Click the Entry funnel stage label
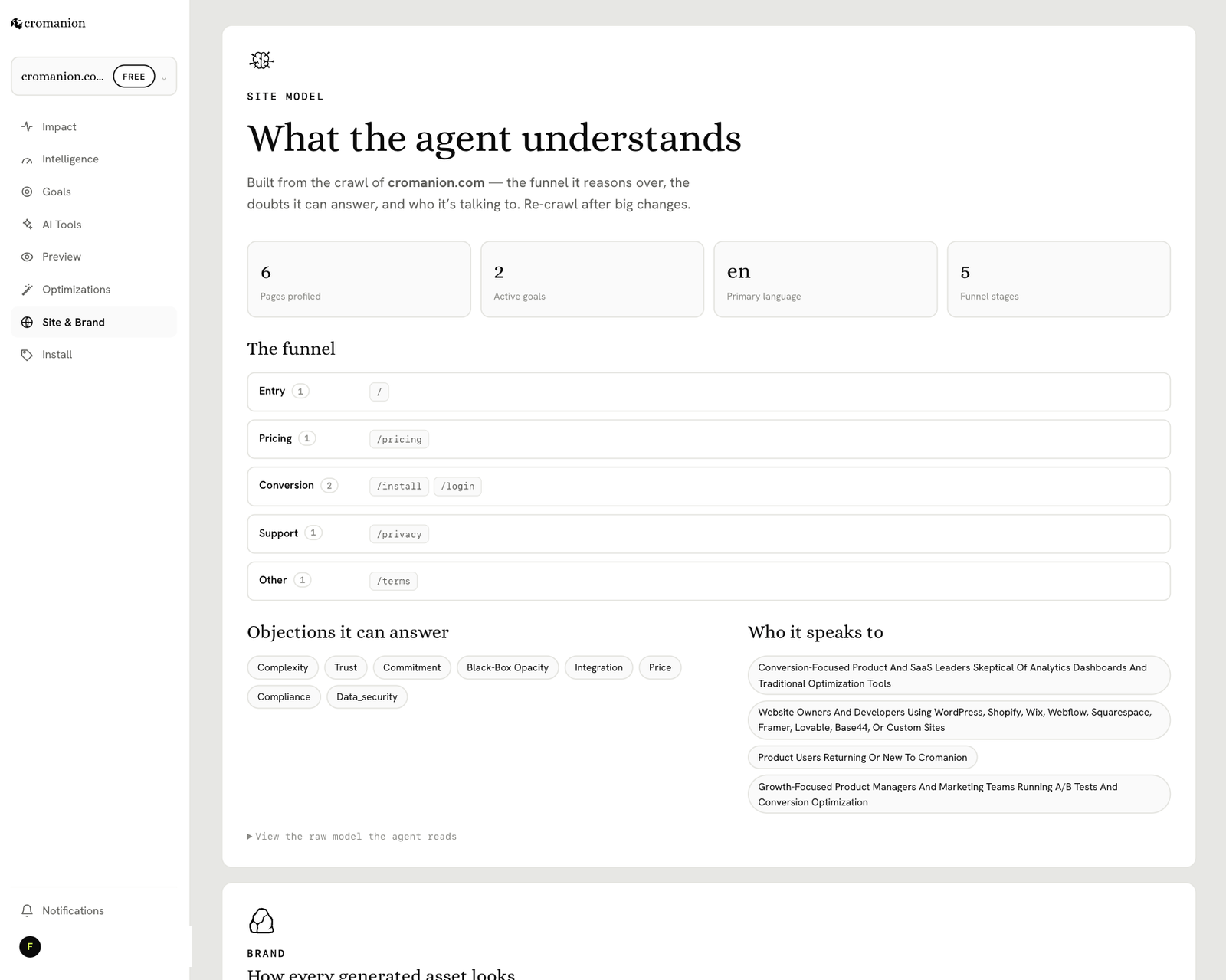Viewport: 1226px width, 980px height. click(272, 391)
